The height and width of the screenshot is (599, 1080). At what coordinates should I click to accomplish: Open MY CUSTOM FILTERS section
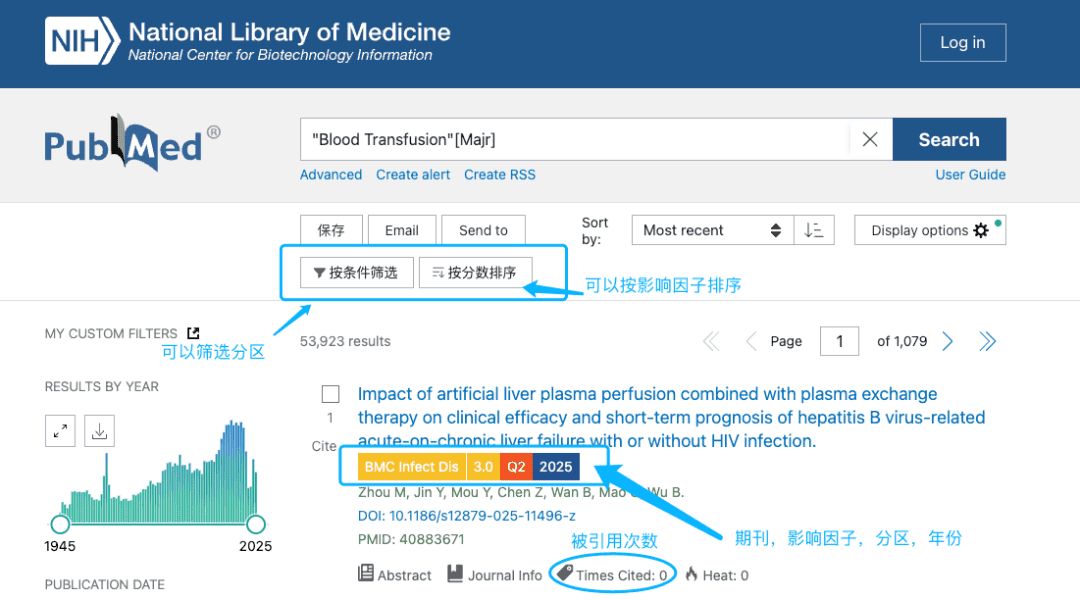click(x=110, y=333)
